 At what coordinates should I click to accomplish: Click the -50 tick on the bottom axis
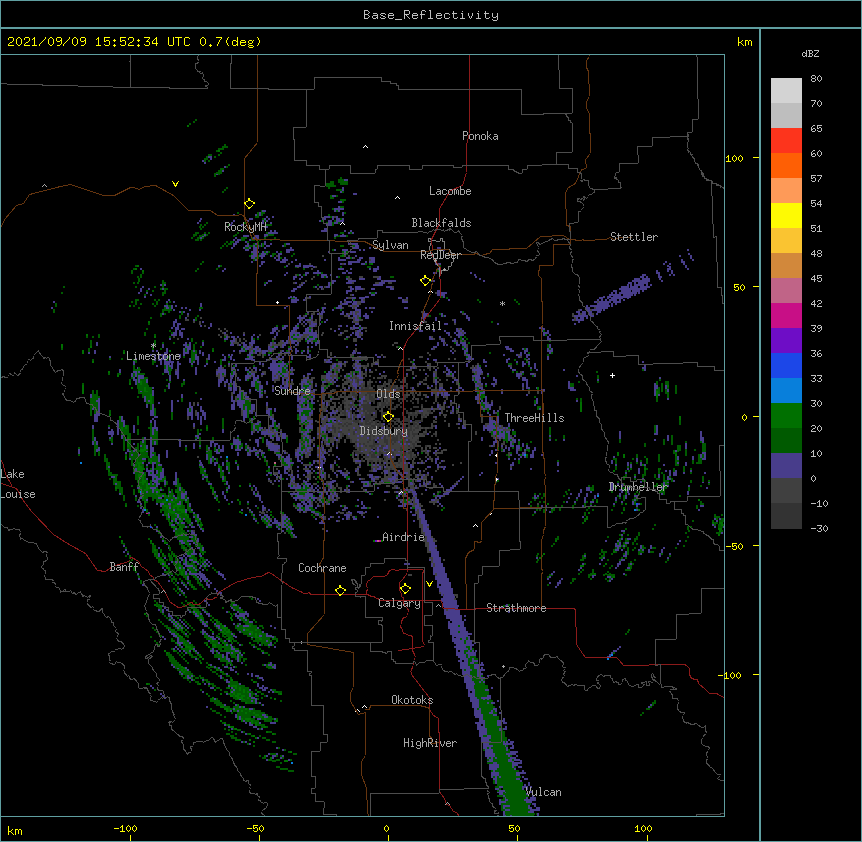255,828
